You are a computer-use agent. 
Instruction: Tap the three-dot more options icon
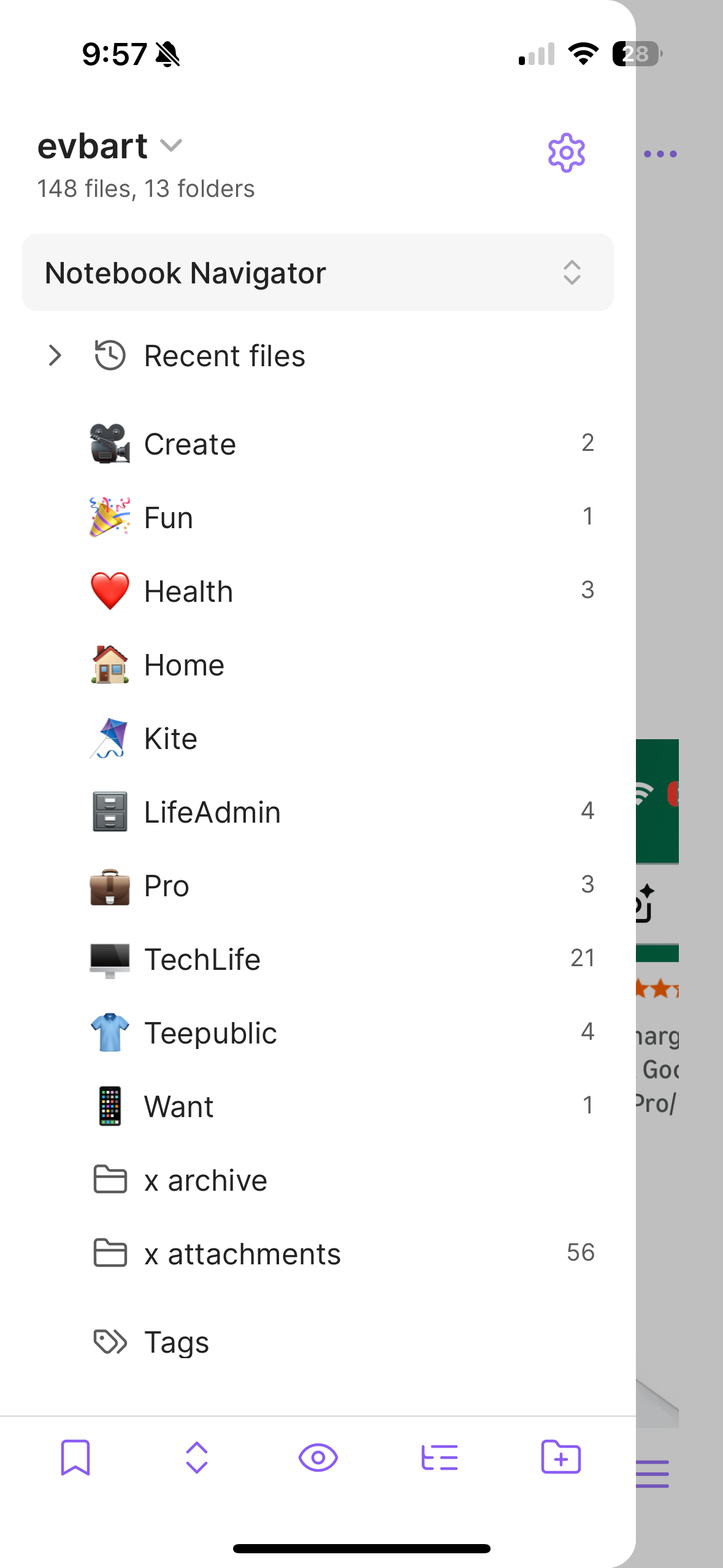pos(660,154)
